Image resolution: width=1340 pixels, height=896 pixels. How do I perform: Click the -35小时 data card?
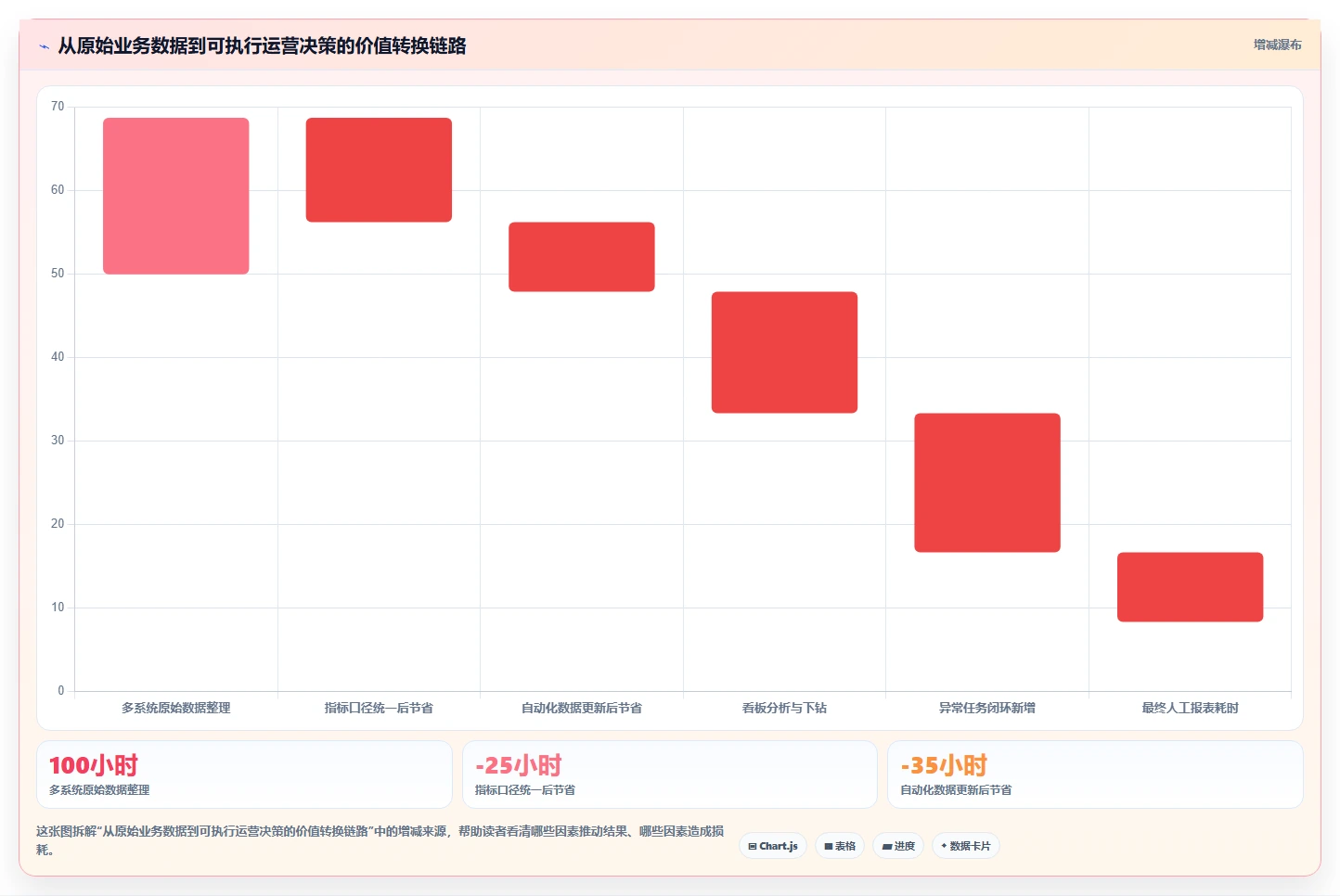click(1095, 774)
